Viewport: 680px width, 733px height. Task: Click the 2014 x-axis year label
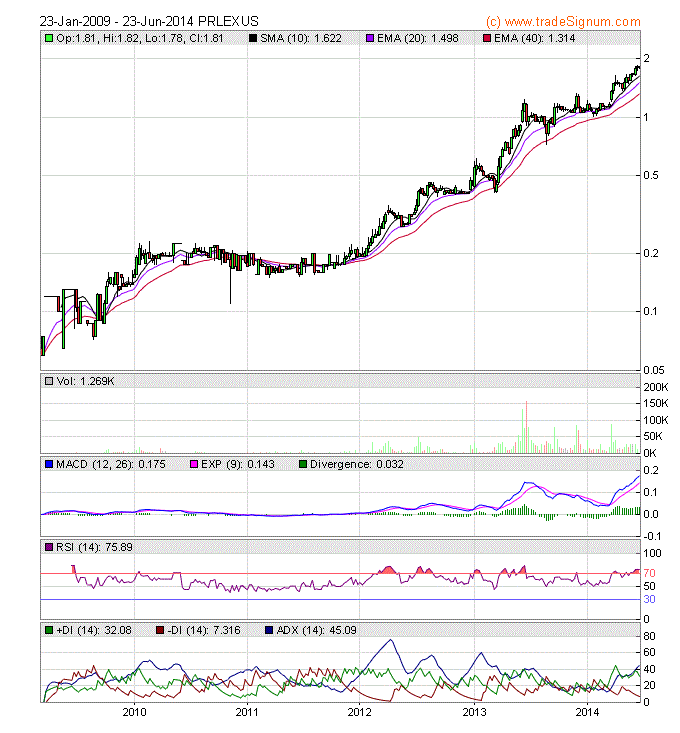(x=587, y=712)
